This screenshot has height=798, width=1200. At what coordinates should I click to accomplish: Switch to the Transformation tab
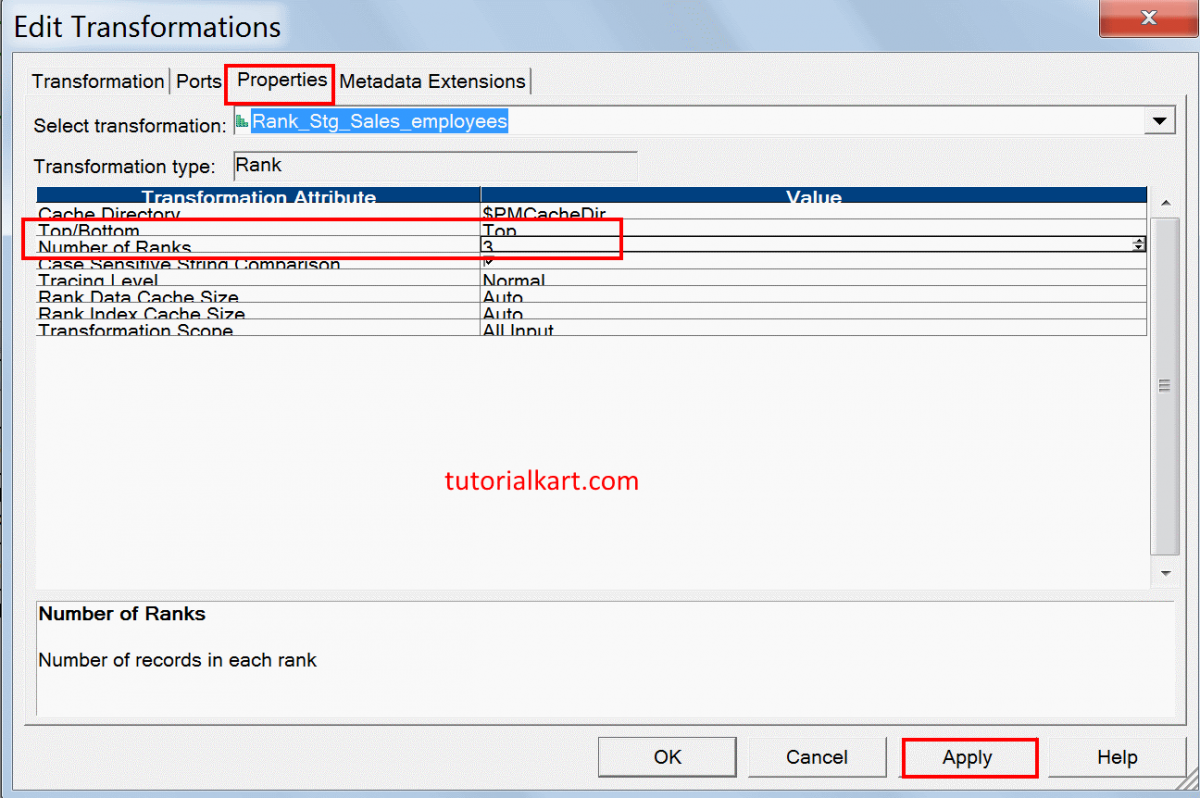pyautogui.click(x=97, y=81)
